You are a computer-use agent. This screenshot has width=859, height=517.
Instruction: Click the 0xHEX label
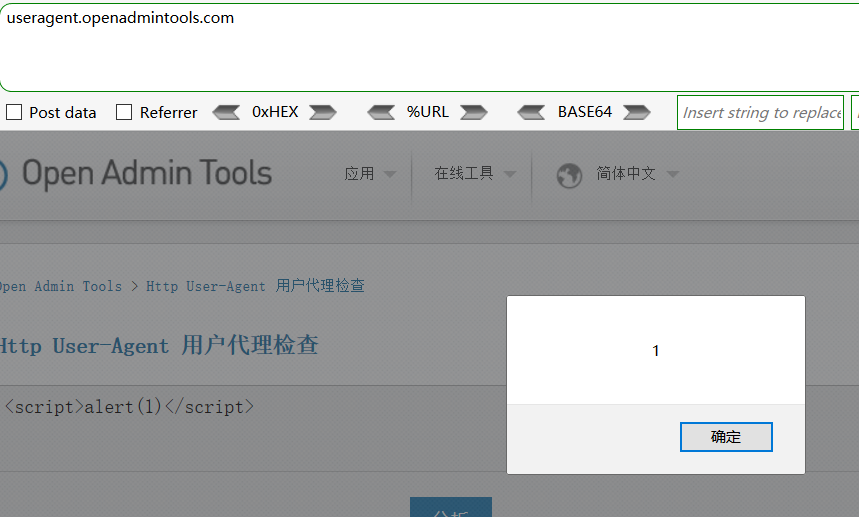click(x=275, y=112)
